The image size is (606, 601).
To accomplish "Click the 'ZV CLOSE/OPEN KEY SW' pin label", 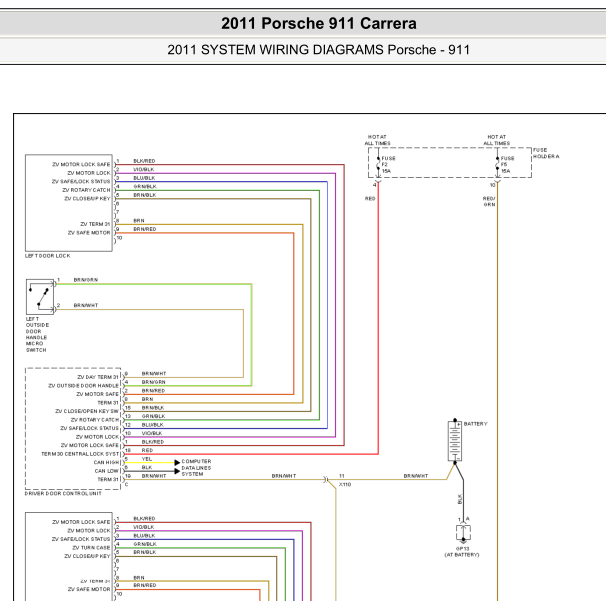I will coord(87,411).
